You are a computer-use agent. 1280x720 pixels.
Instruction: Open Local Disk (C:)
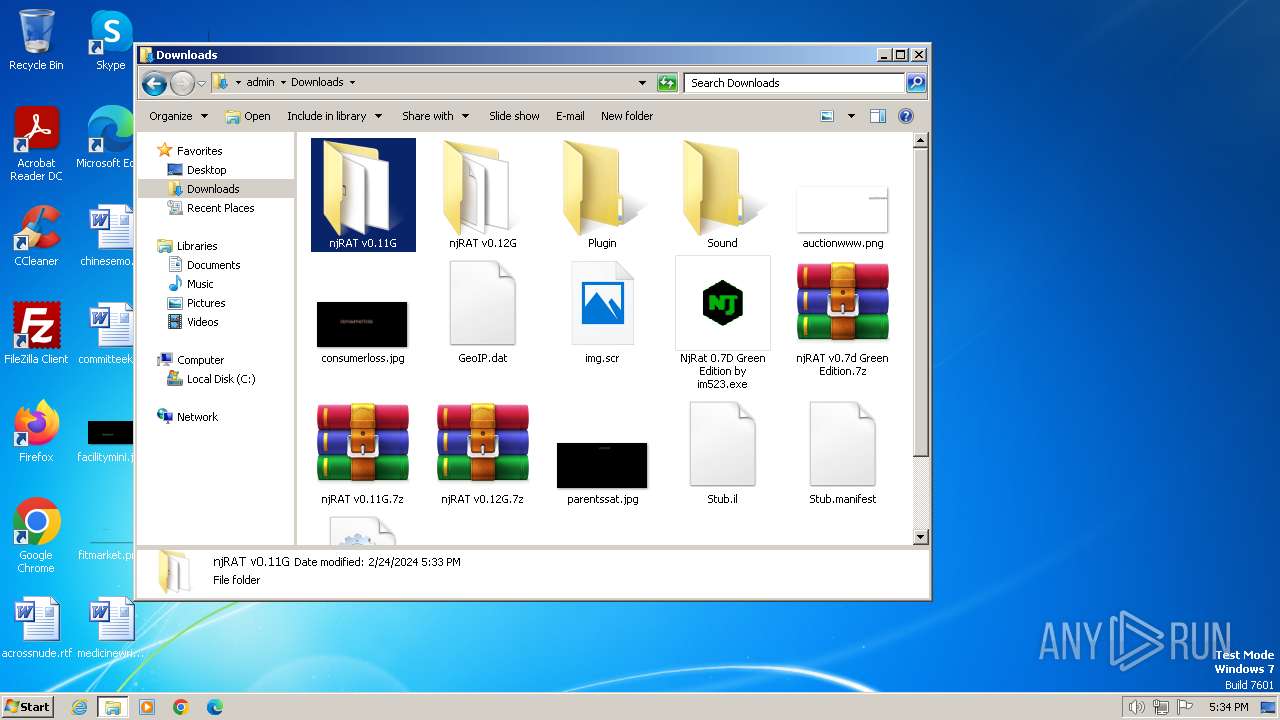[x=221, y=379]
